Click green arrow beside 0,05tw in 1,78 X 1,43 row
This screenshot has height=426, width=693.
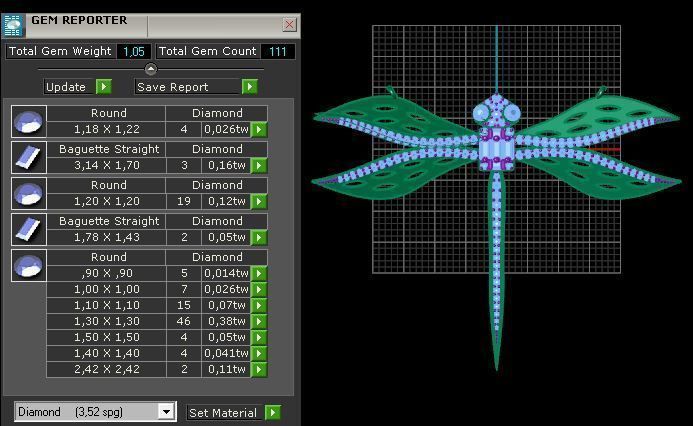click(x=259, y=238)
